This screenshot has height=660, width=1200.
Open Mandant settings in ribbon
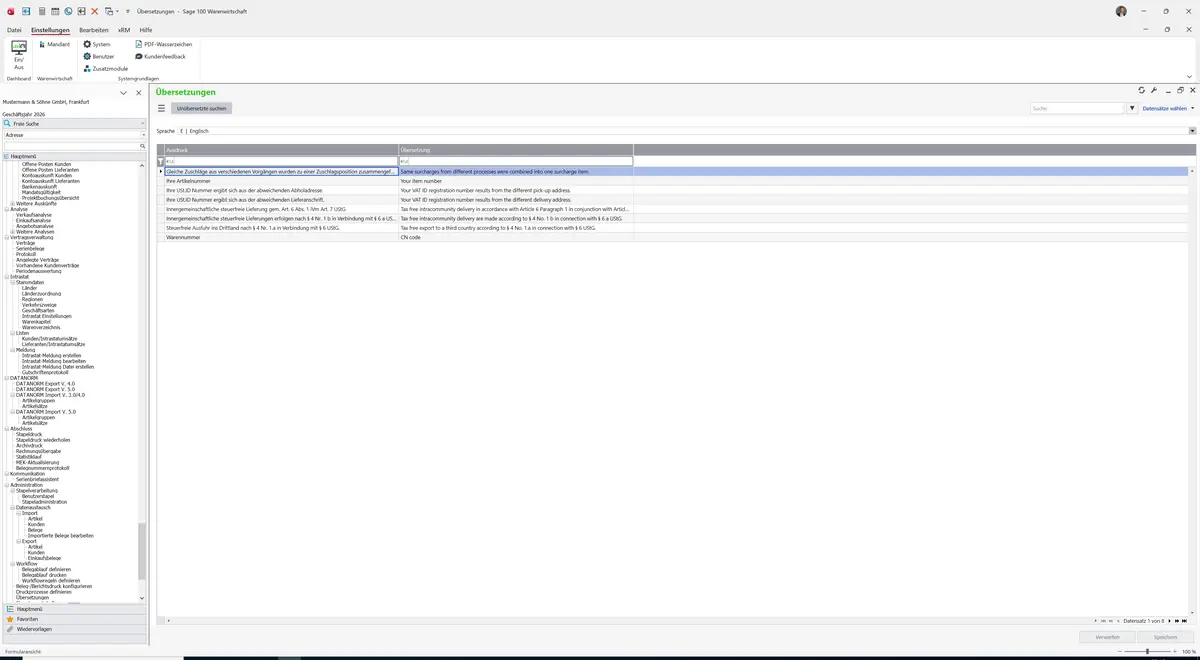pos(54,44)
